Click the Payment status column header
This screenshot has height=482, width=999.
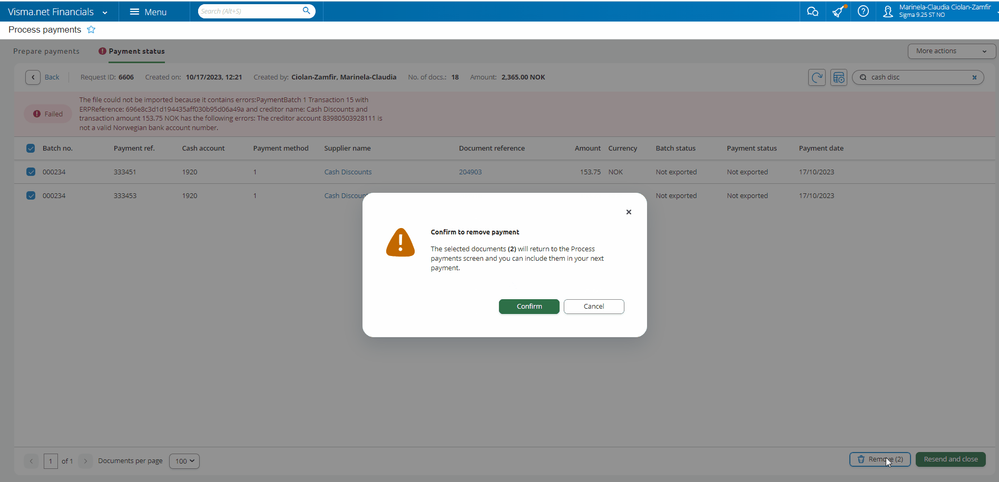[752, 148]
